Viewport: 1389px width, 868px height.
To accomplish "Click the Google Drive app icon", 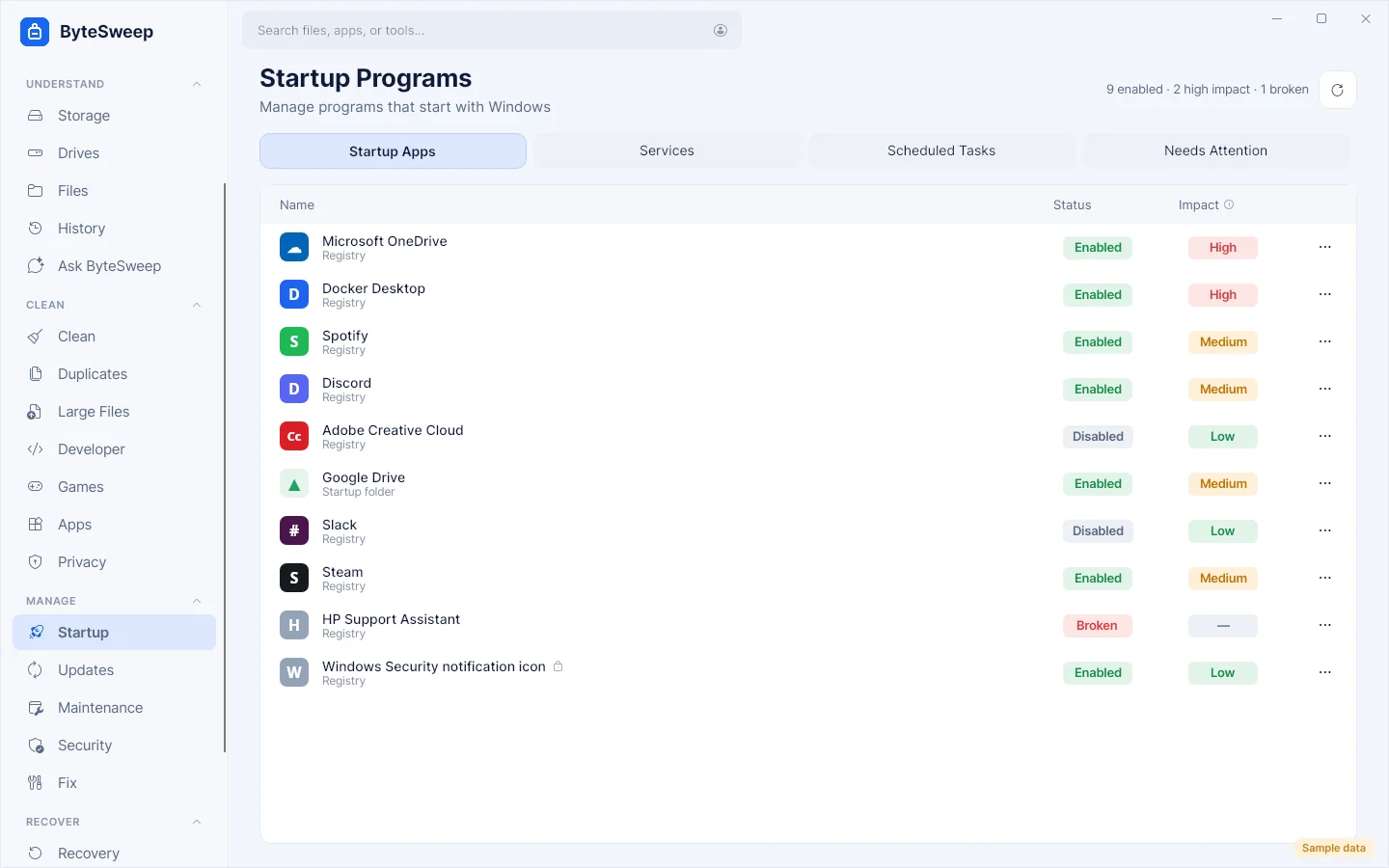I will pos(294,484).
